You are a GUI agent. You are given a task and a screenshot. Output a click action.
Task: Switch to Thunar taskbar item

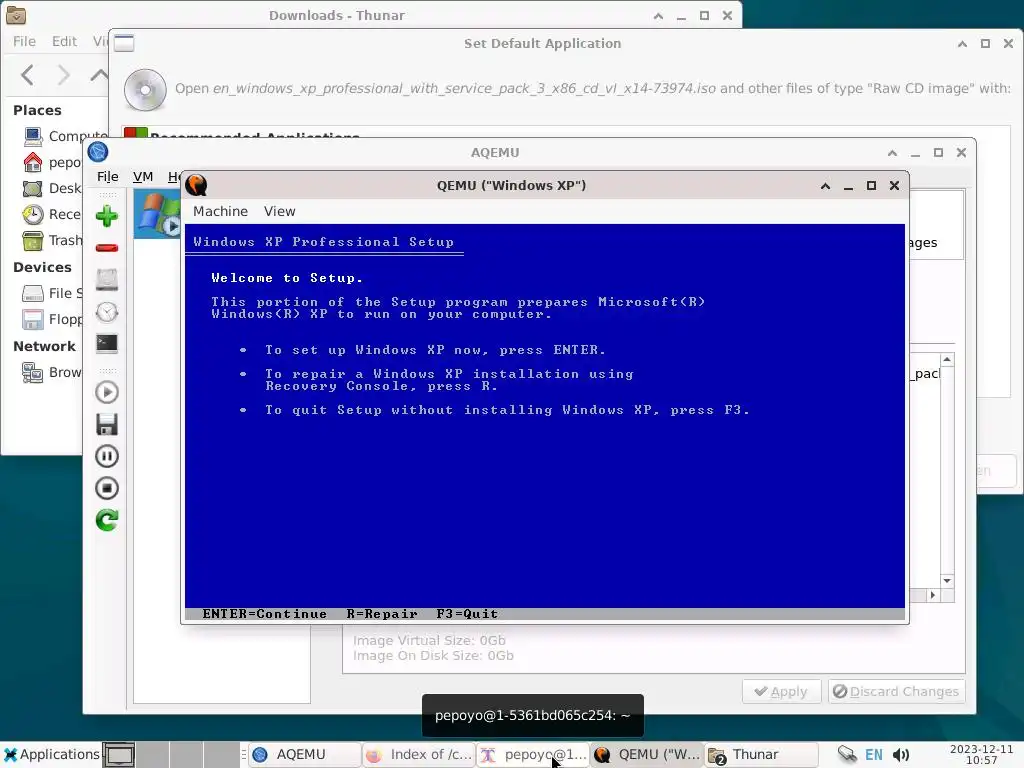tap(762, 754)
